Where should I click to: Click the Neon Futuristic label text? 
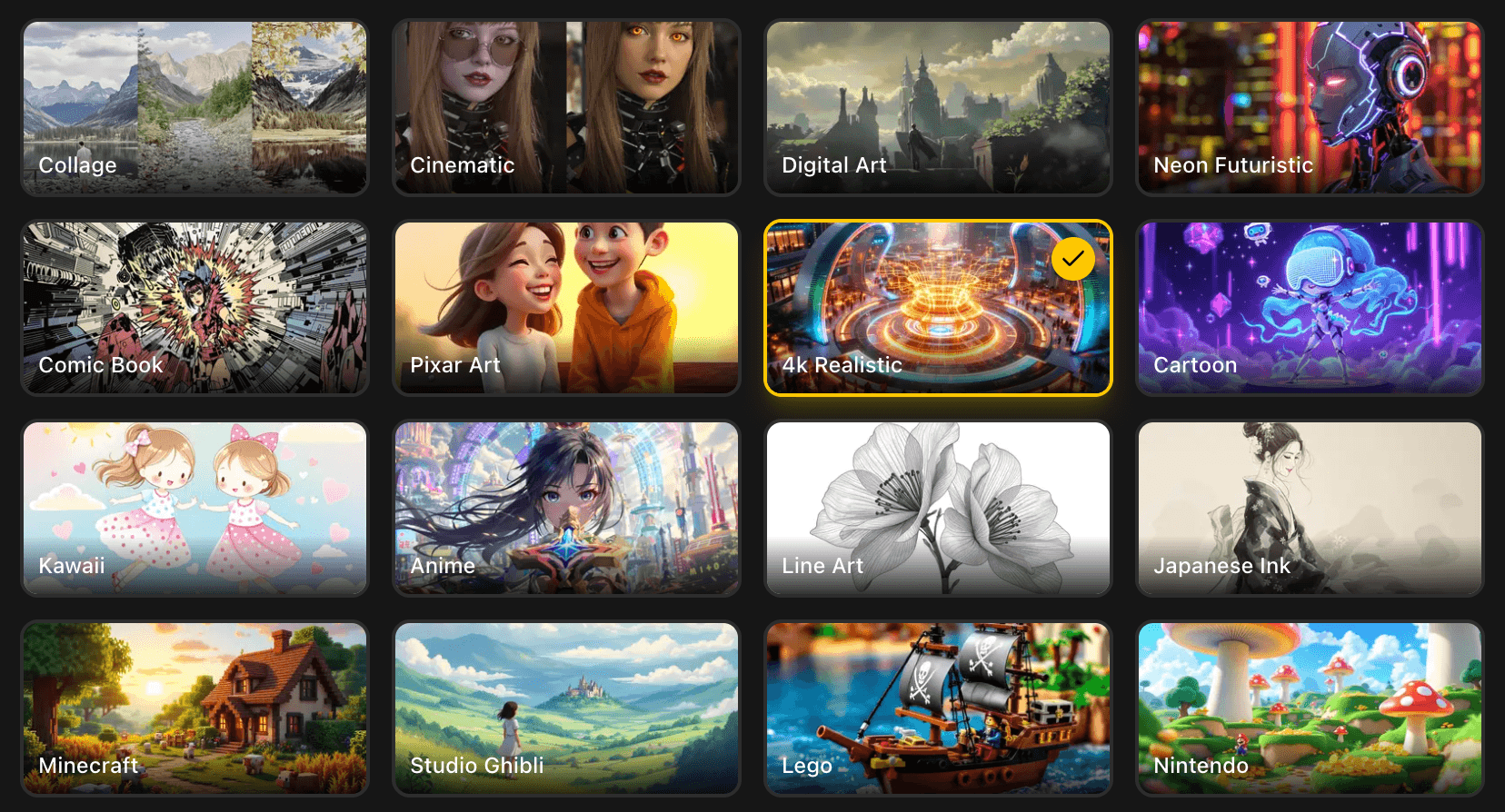coord(1233,165)
